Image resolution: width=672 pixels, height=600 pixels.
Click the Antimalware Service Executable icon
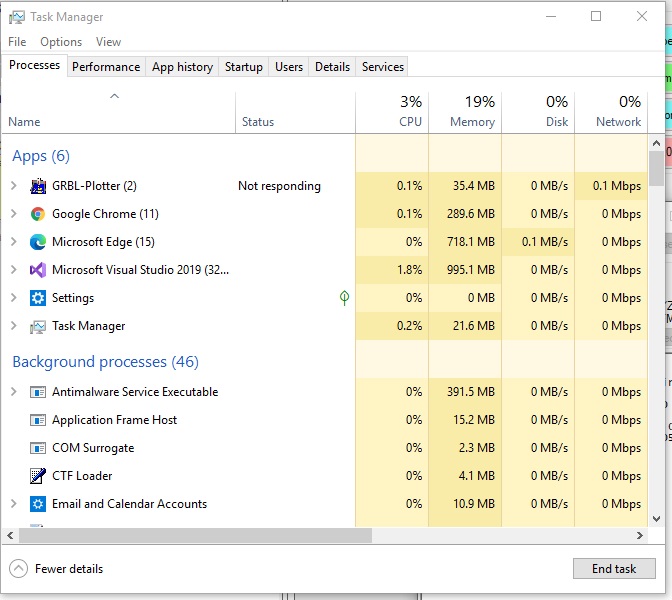(38, 392)
